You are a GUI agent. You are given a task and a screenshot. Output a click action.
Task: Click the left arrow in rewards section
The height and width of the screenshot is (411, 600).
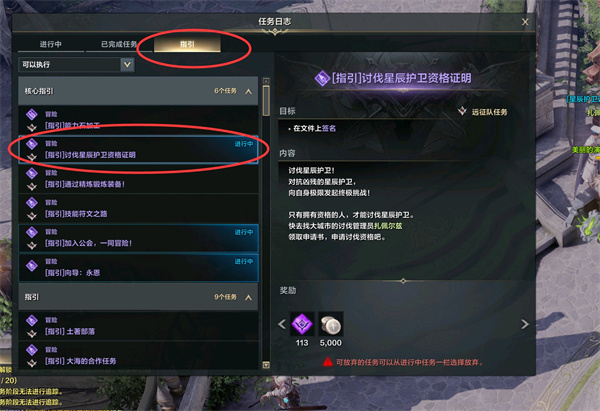click(282, 325)
